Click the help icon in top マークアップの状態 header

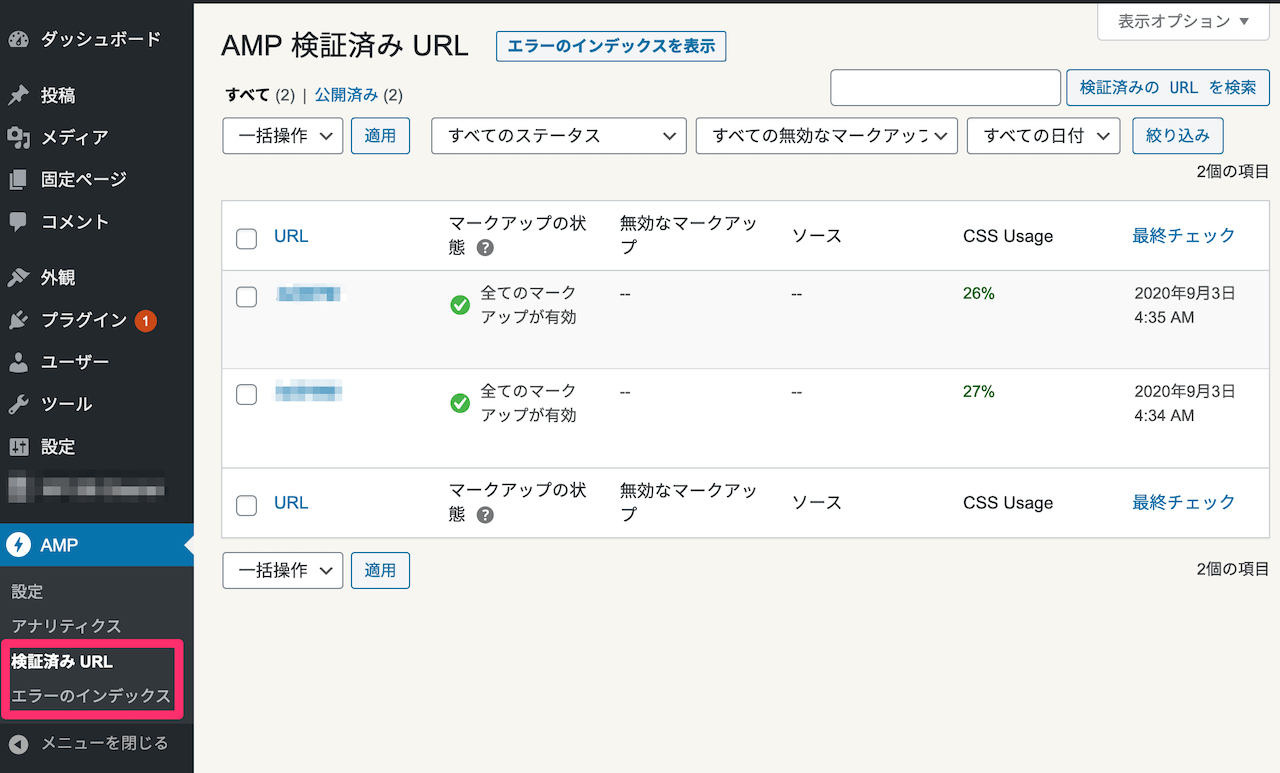click(x=485, y=248)
